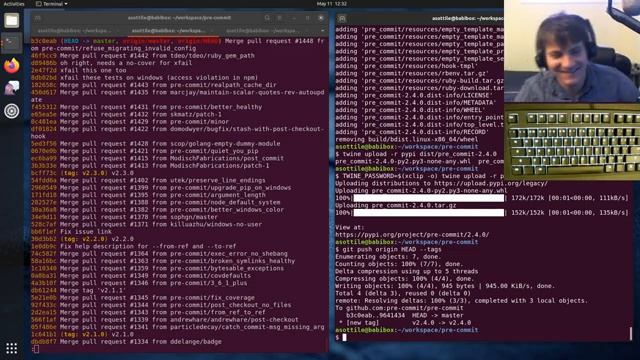Open the round circle app icon in the dock
Image resolution: width=640 pixels, height=360 pixels.
coord(11,111)
